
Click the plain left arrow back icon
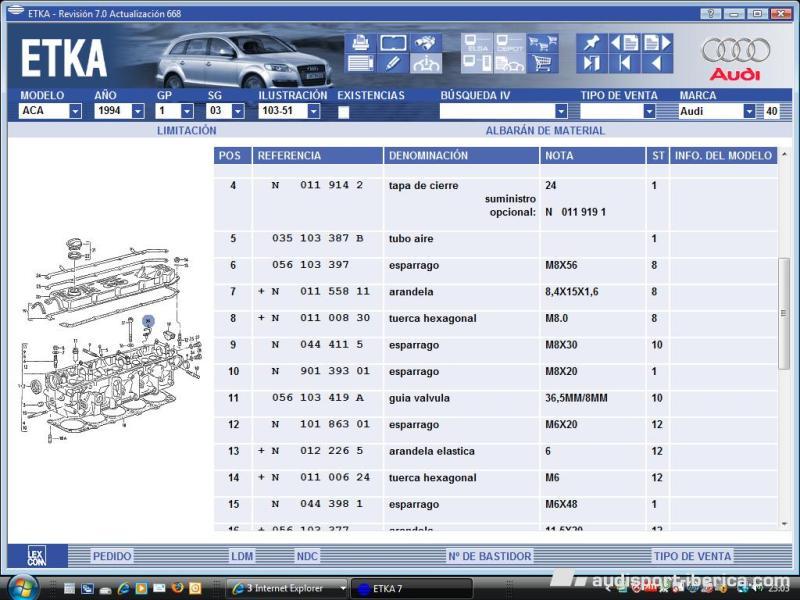657,64
